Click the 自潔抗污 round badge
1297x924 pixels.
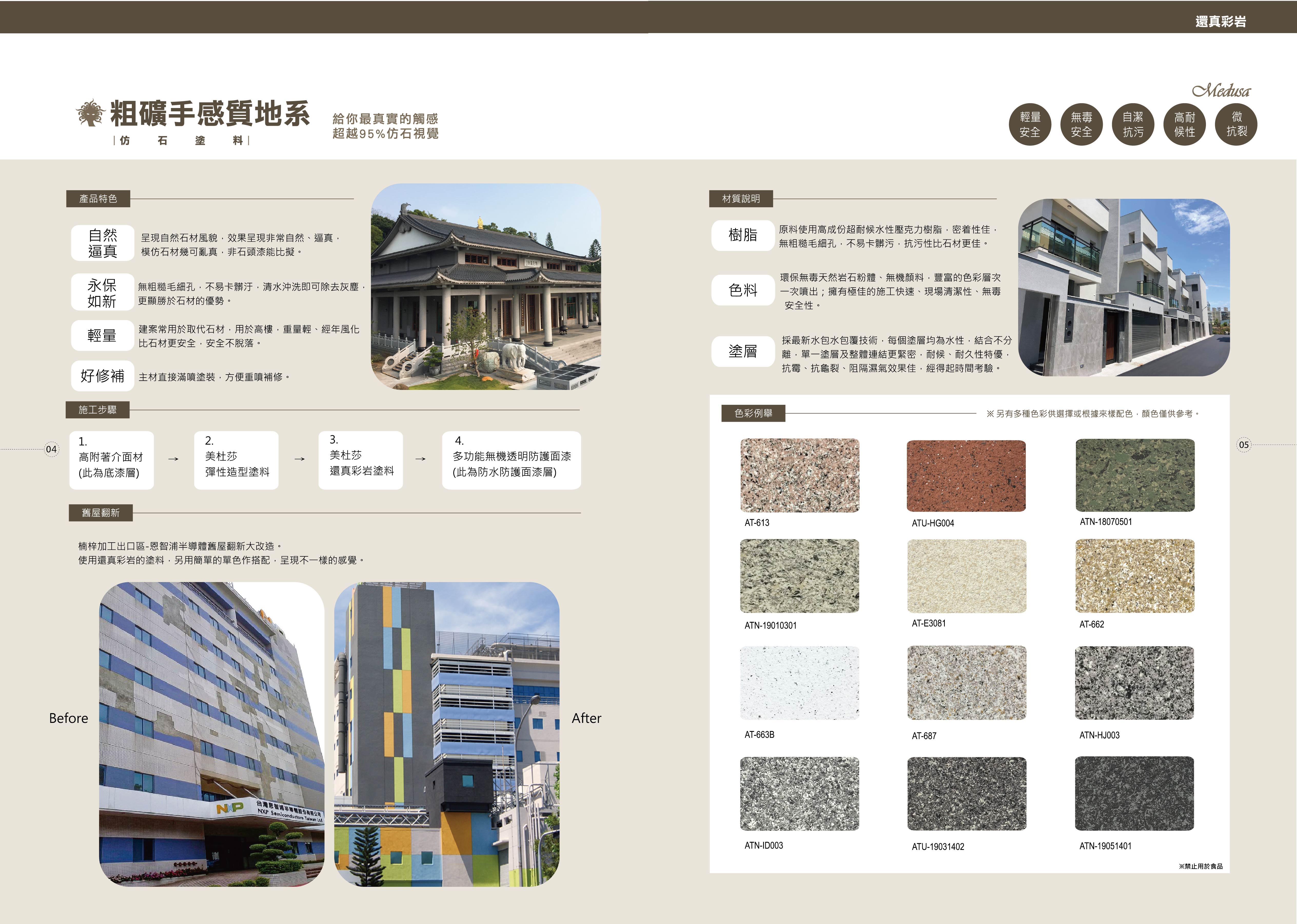[x=1133, y=125]
